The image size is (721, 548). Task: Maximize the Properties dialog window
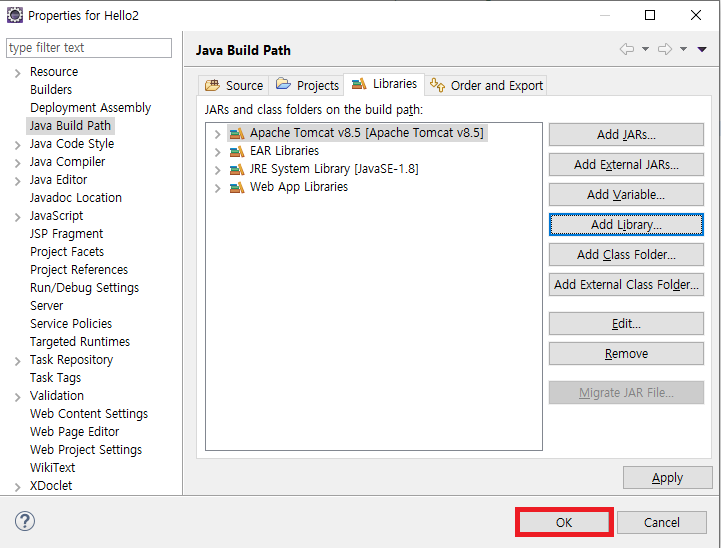point(650,15)
